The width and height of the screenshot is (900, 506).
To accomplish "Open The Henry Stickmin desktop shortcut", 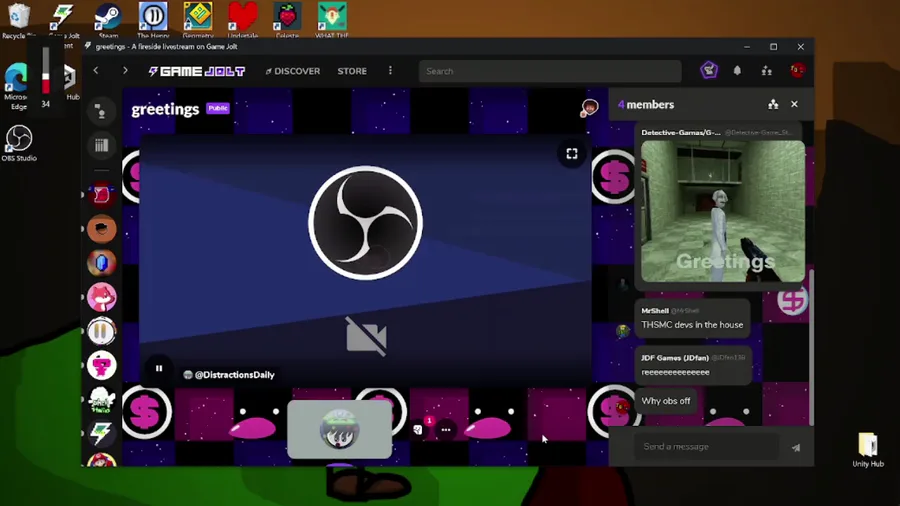I will [153, 20].
